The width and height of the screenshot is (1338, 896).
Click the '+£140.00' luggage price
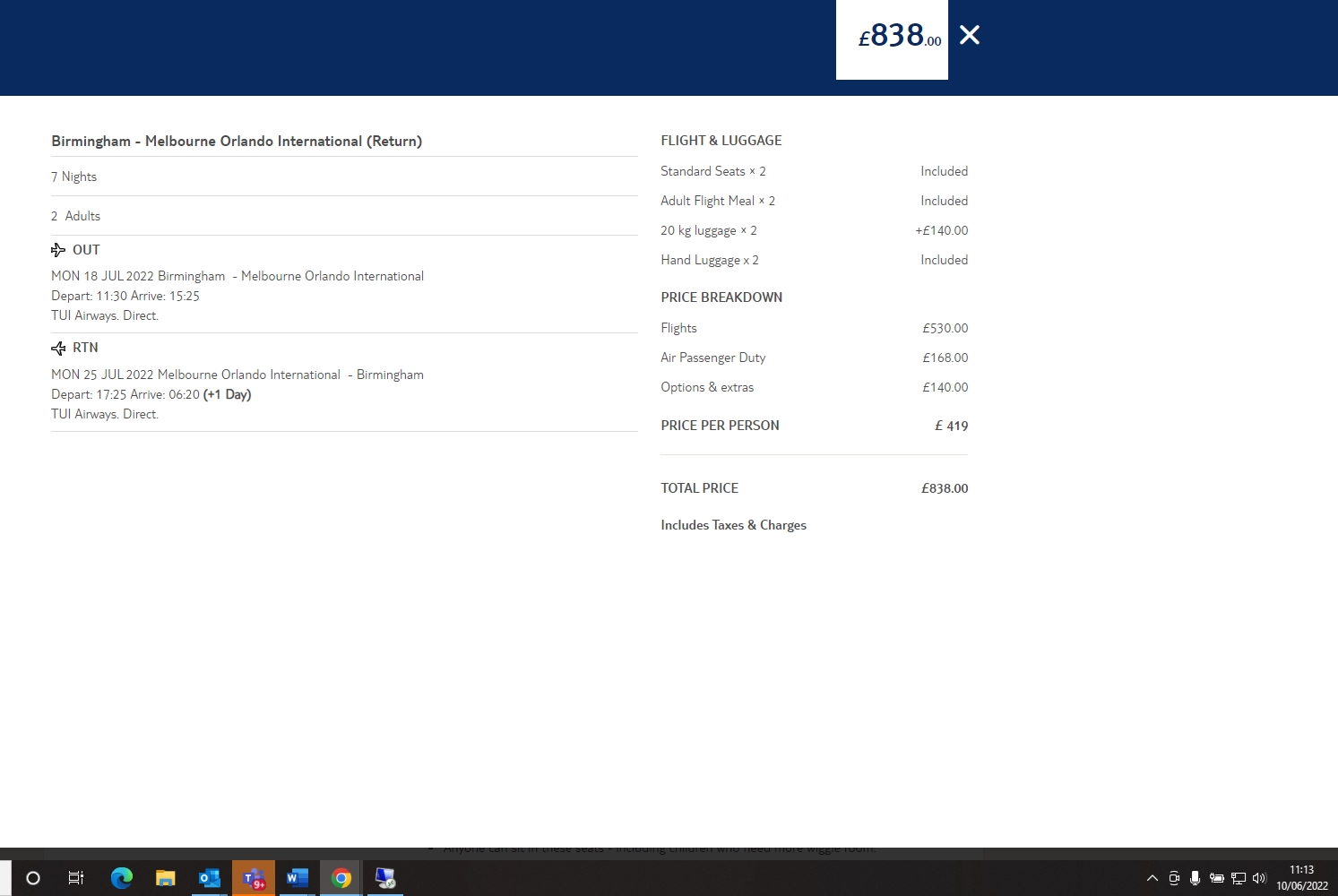[942, 230]
